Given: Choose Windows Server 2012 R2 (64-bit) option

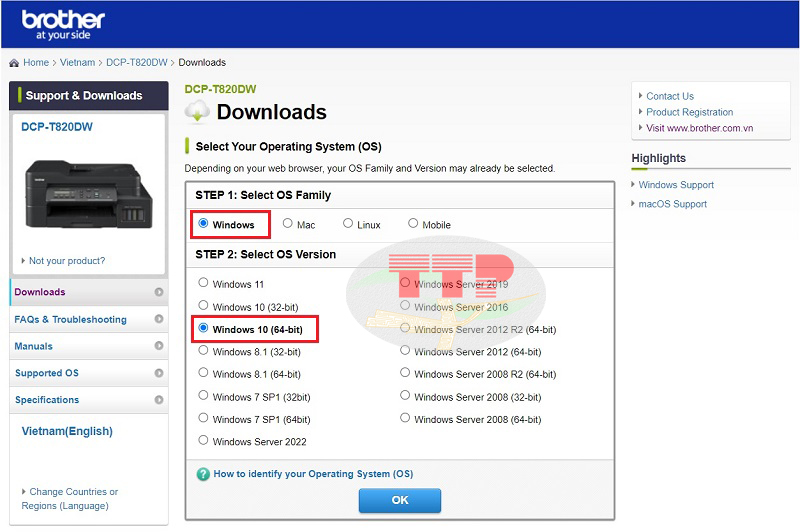Looking at the screenshot, I should point(405,328).
